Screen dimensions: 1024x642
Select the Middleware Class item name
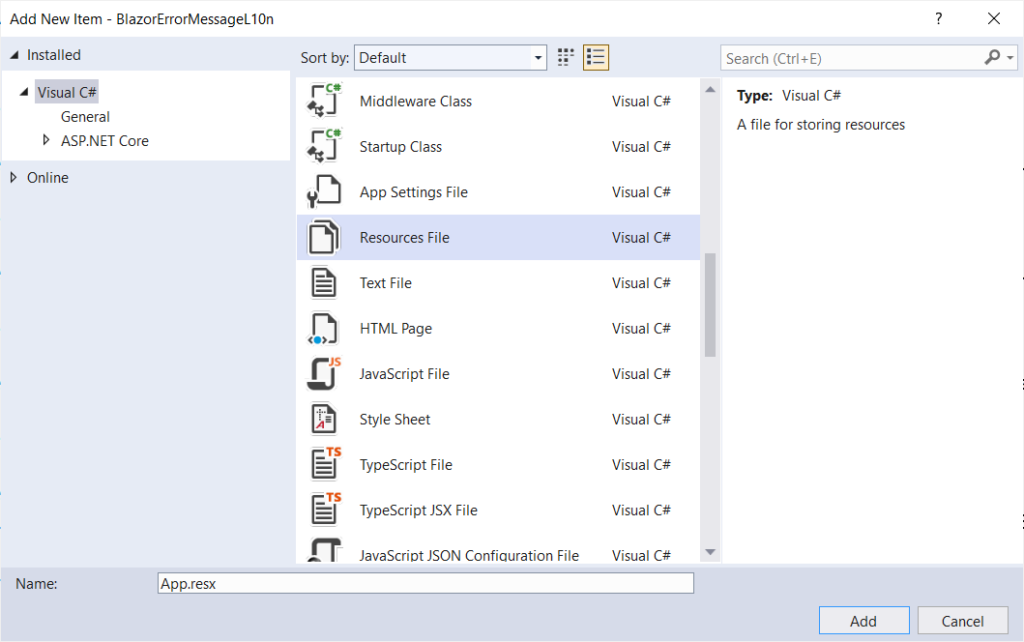point(415,101)
